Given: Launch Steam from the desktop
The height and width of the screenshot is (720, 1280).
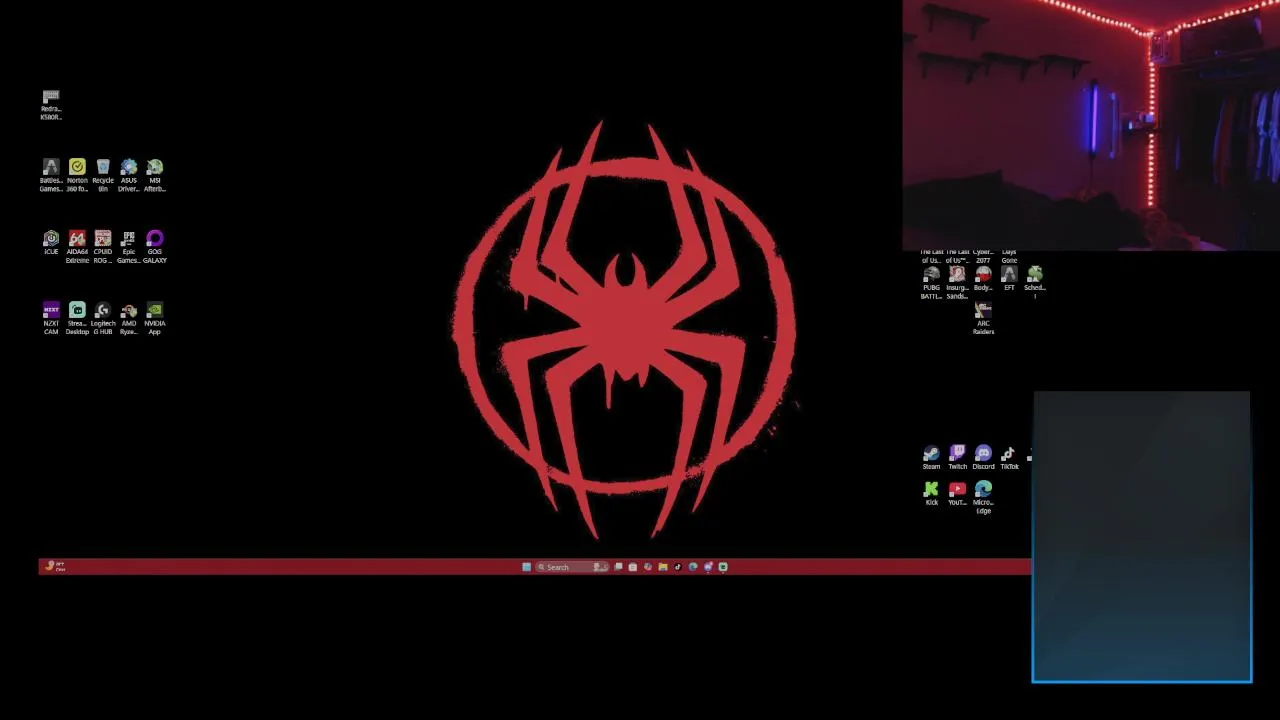Looking at the screenshot, I should pos(931,458).
